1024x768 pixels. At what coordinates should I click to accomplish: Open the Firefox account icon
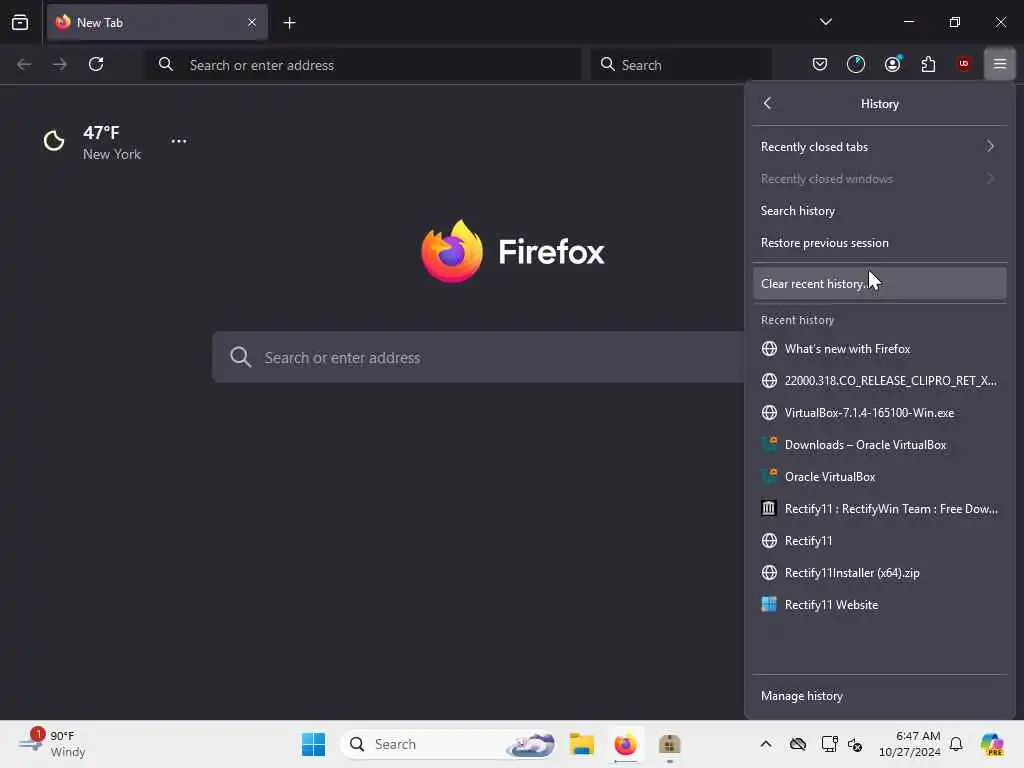(x=892, y=64)
